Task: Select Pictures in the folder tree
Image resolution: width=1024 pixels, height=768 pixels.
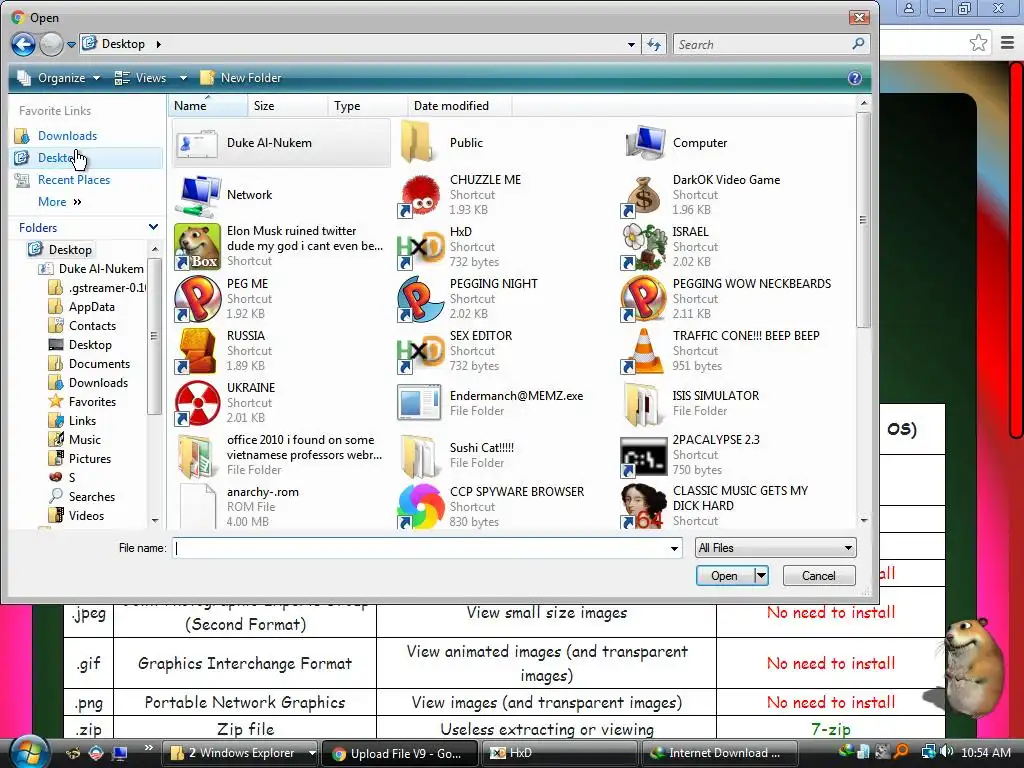Action: pyautogui.click(x=89, y=458)
